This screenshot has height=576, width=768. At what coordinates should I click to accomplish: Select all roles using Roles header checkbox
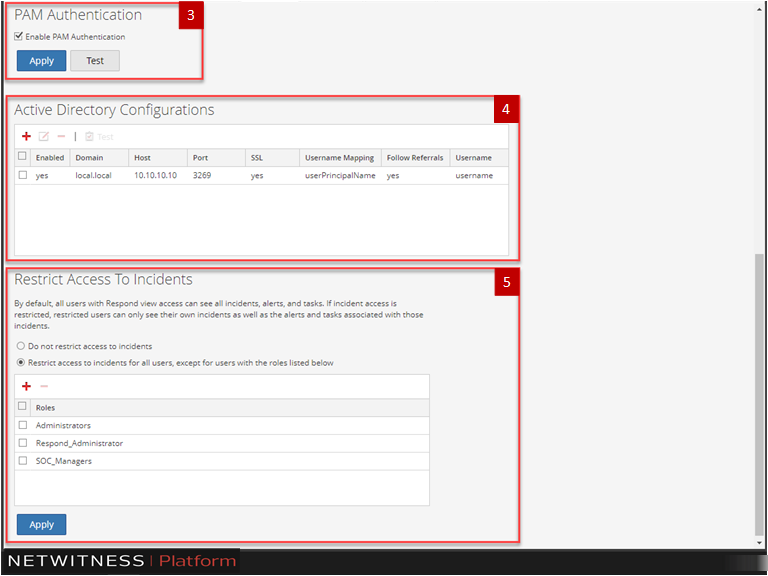click(x=23, y=407)
